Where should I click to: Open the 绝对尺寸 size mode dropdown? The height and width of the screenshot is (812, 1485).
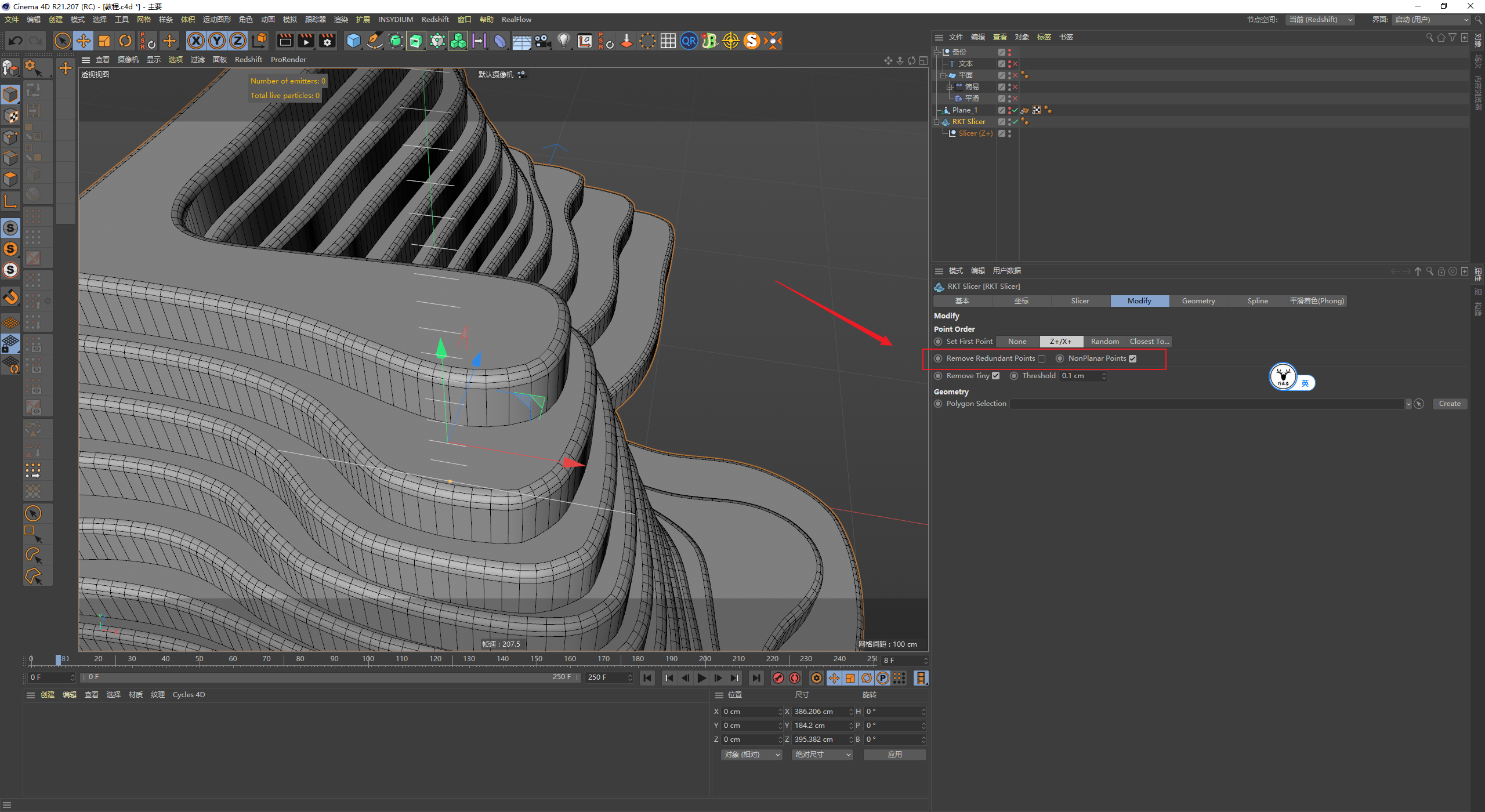click(x=822, y=755)
